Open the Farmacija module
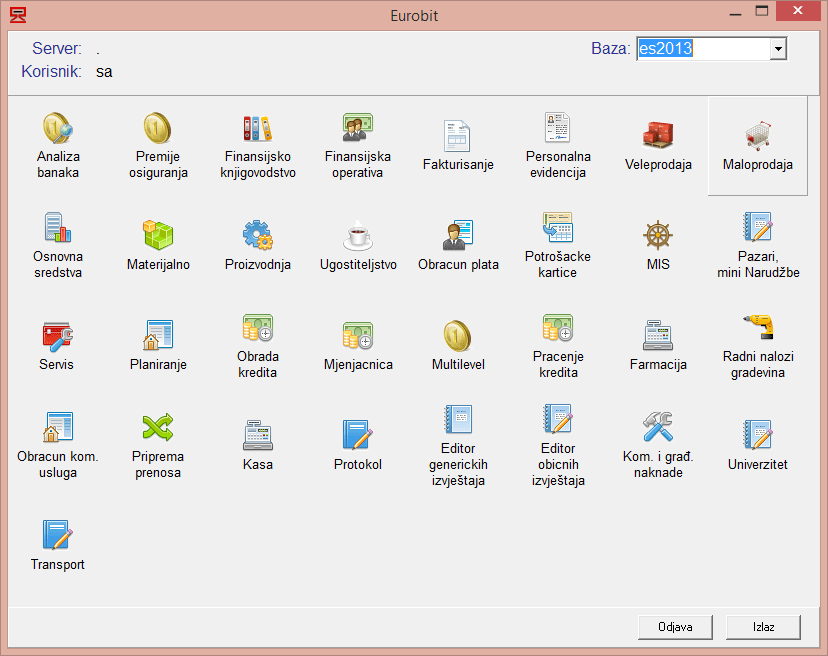828x656 pixels. (658, 346)
